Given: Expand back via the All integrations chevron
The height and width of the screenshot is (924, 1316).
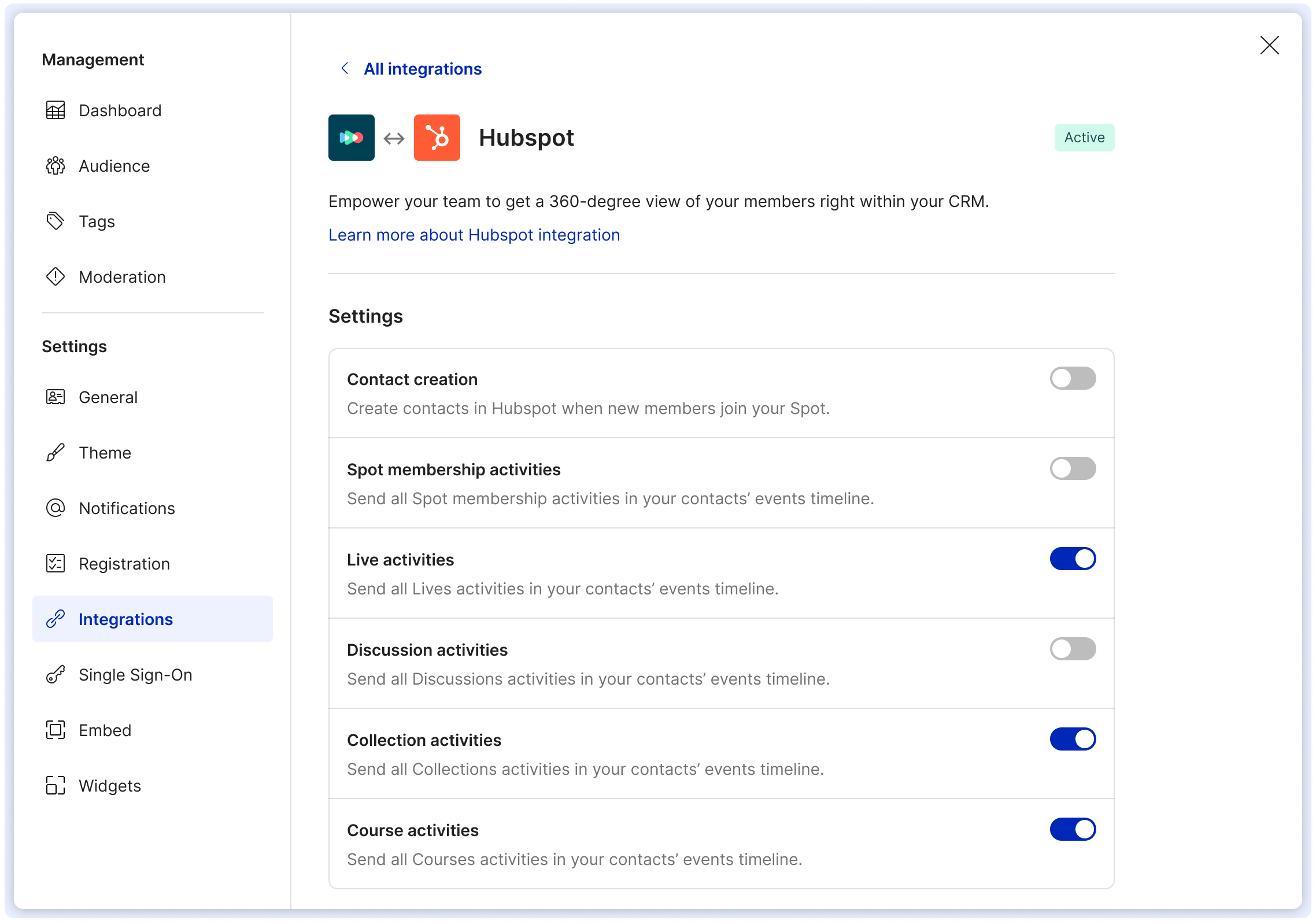Looking at the screenshot, I should tap(345, 69).
